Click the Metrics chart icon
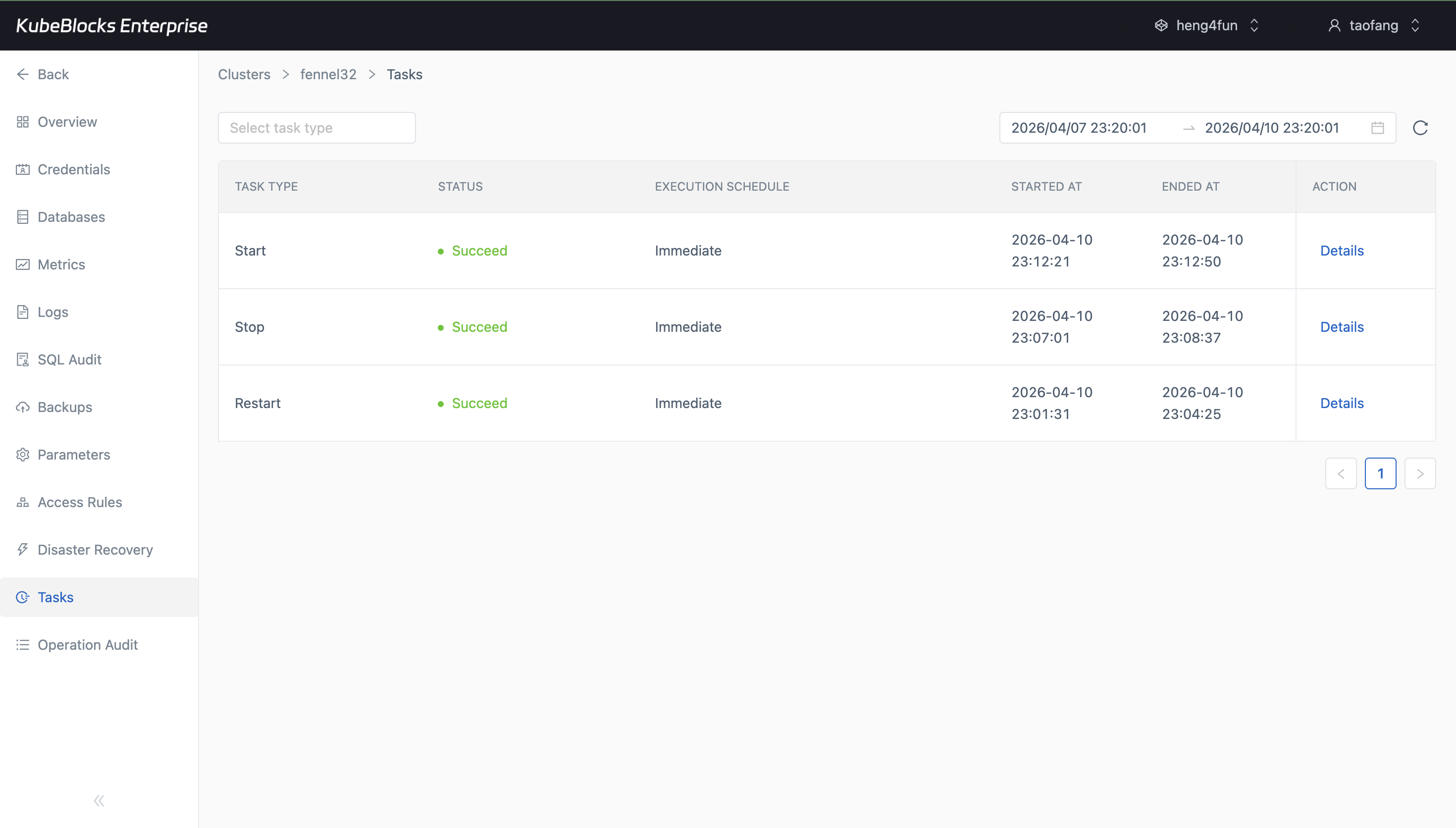 (23, 264)
